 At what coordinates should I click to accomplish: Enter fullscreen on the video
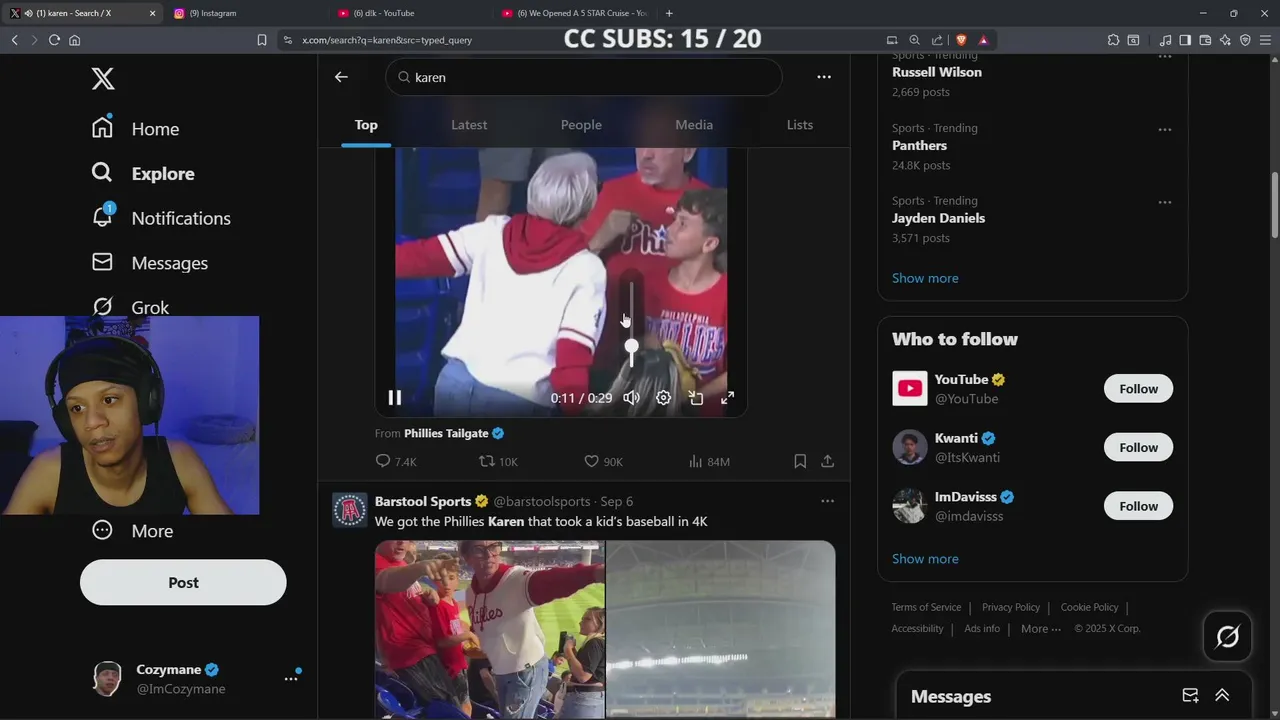728,398
